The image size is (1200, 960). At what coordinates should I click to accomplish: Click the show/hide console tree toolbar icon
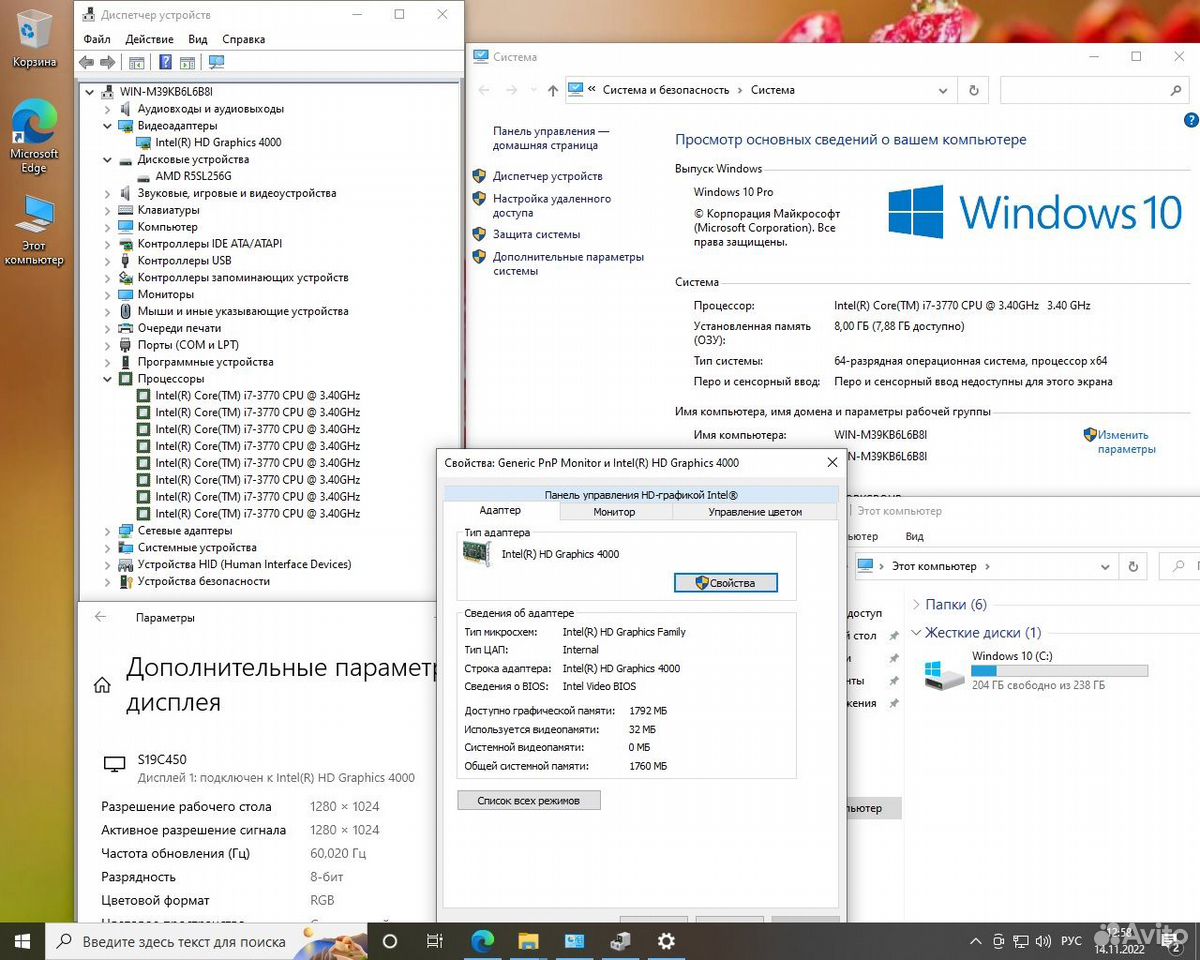[x=137, y=62]
